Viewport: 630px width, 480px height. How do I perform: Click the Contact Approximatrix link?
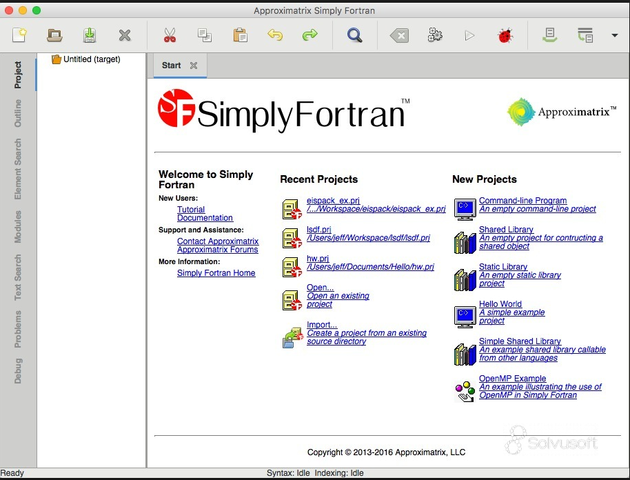click(218, 241)
